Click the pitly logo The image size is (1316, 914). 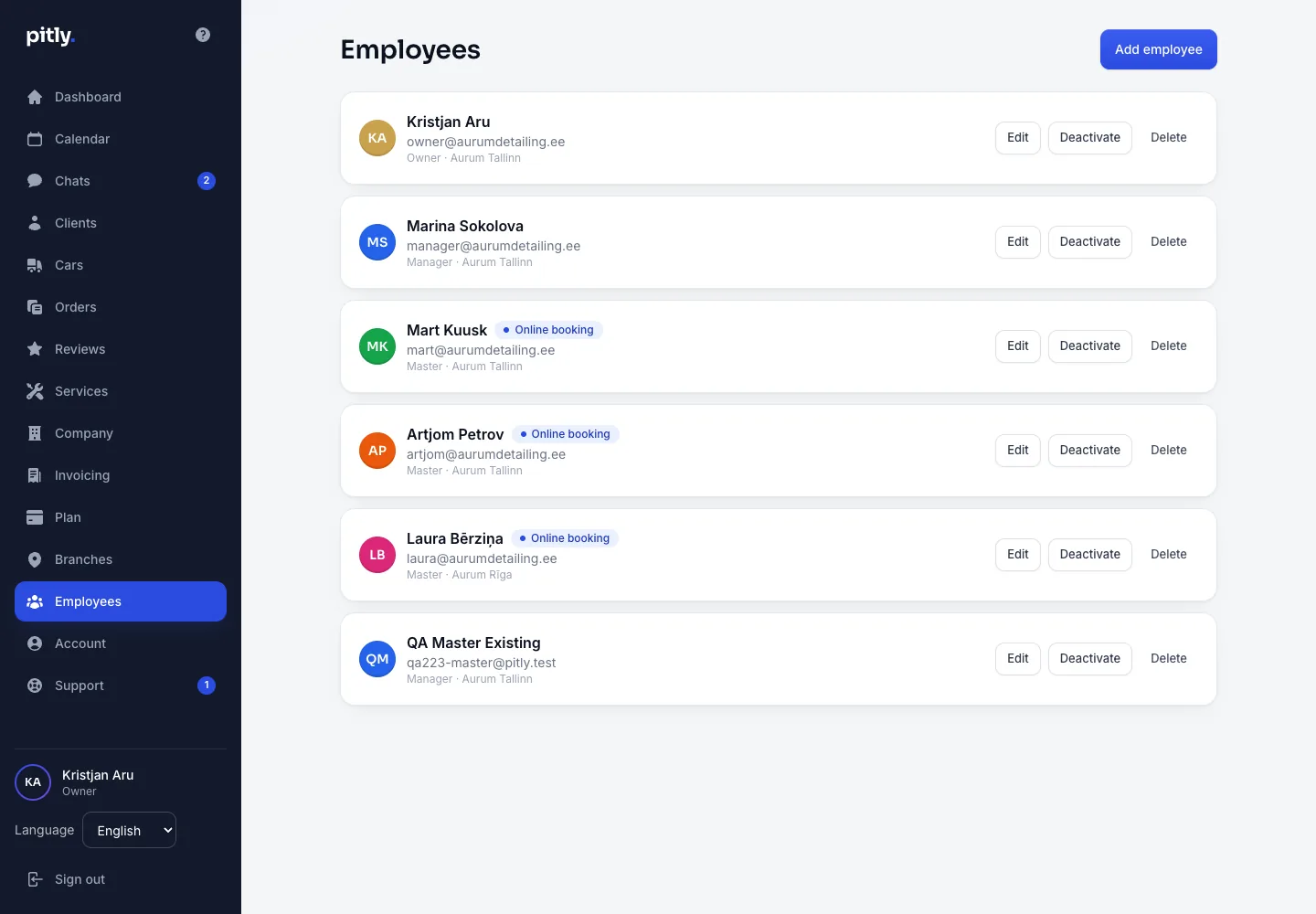50,36
